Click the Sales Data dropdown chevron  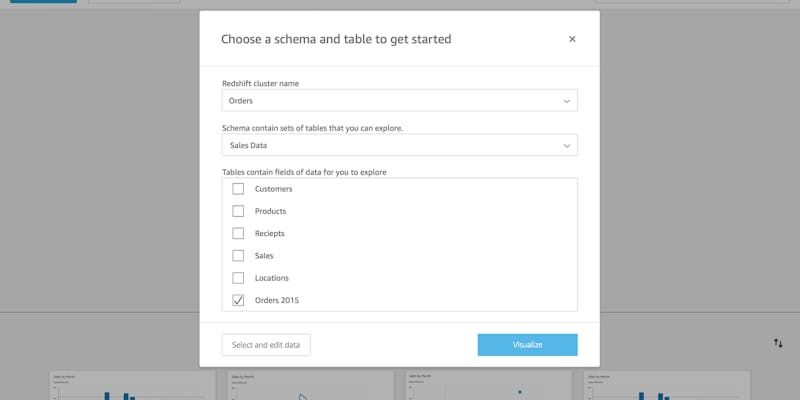[567, 146]
